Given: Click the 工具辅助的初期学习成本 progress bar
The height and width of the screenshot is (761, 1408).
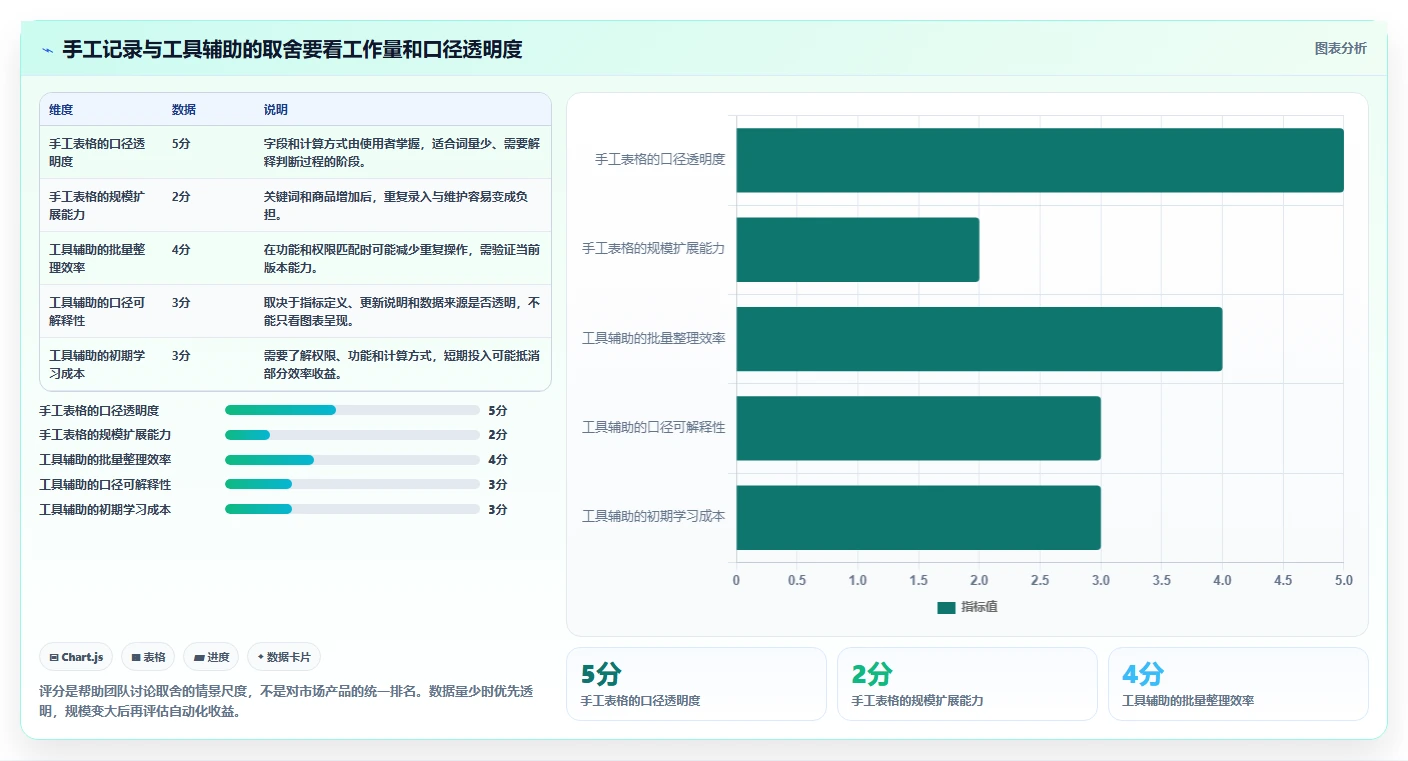Looking at the screenshot, I should 352,509.
